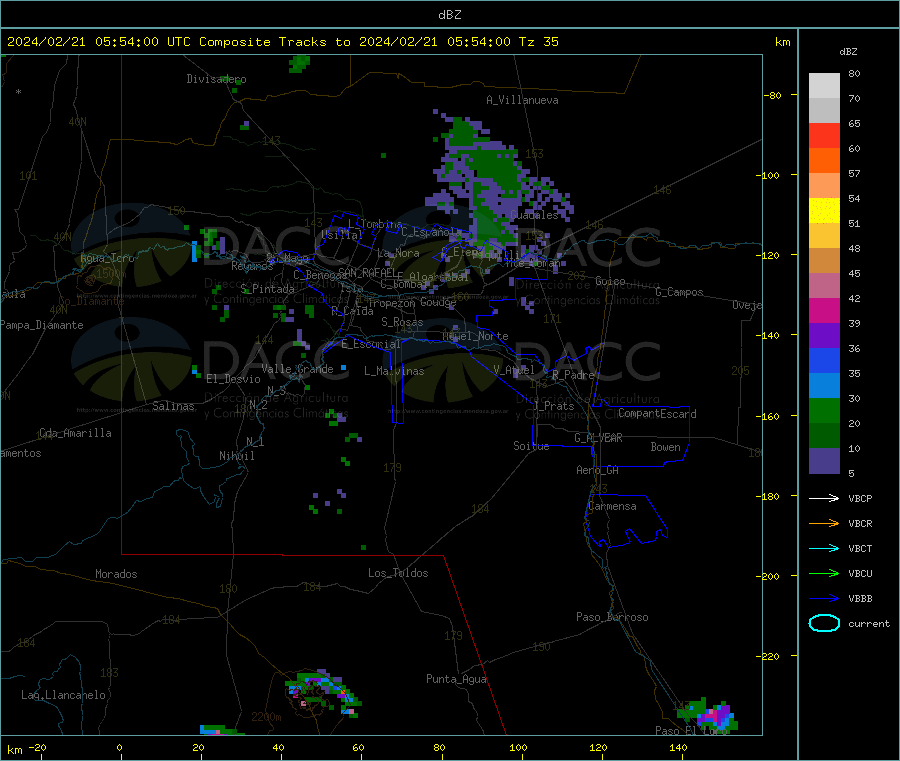Click the 'Paso_Barroso' map label

612,617
